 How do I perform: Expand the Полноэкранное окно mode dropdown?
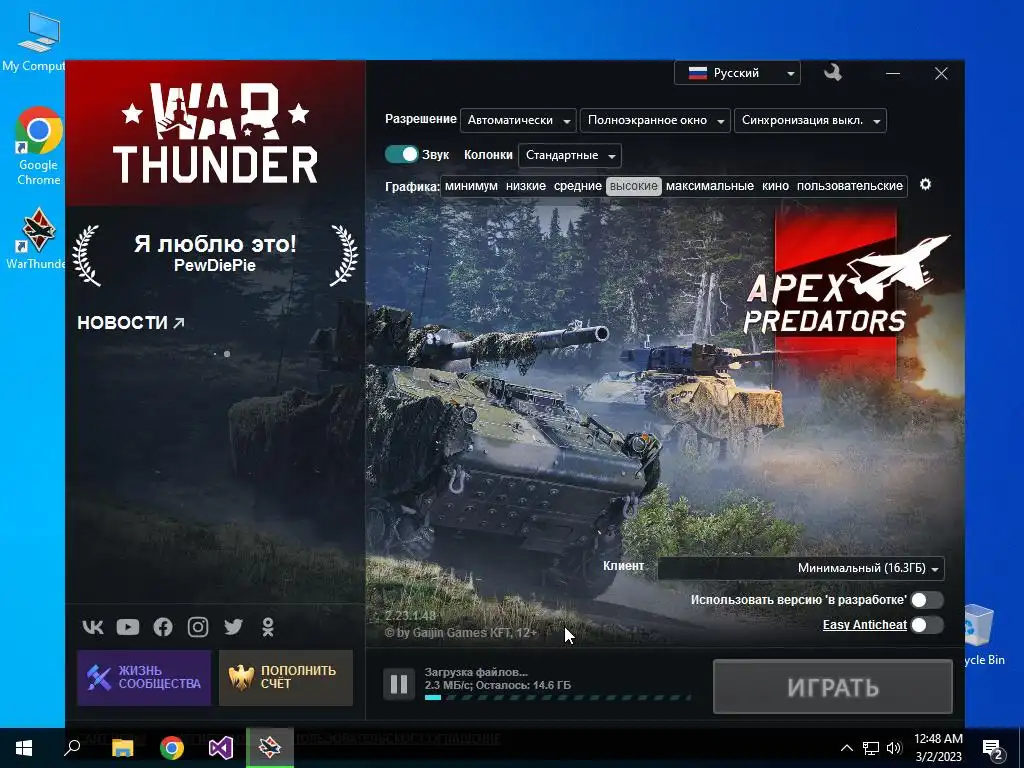point(655,120)
